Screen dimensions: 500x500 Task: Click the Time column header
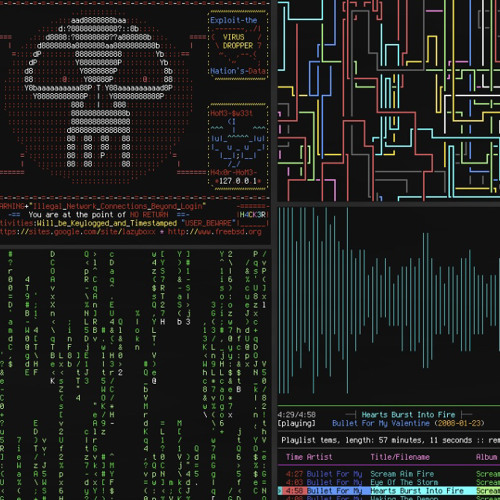[x=294, y=457]
